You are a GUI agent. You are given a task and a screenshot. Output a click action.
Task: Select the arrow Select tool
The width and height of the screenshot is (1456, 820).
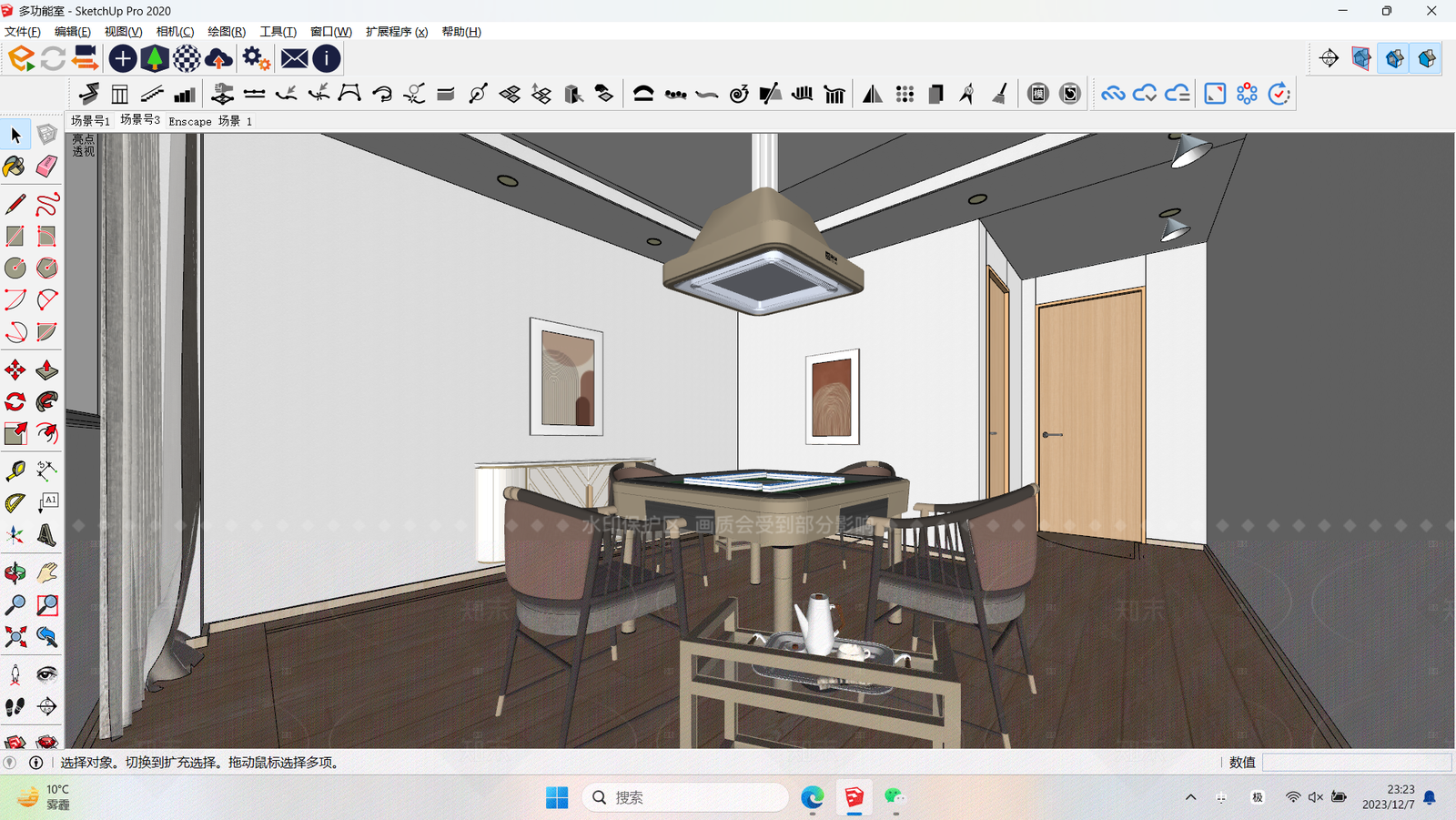[x=15, y=136]
